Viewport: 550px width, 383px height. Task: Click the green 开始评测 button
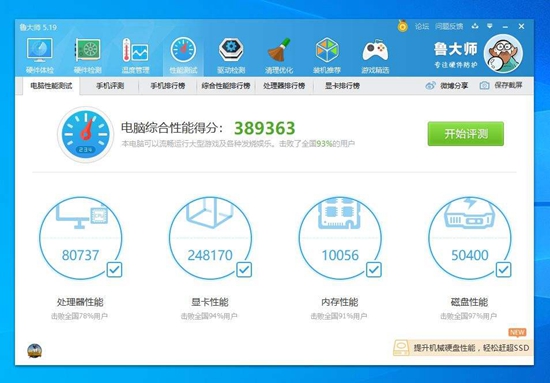coord(465,134)
